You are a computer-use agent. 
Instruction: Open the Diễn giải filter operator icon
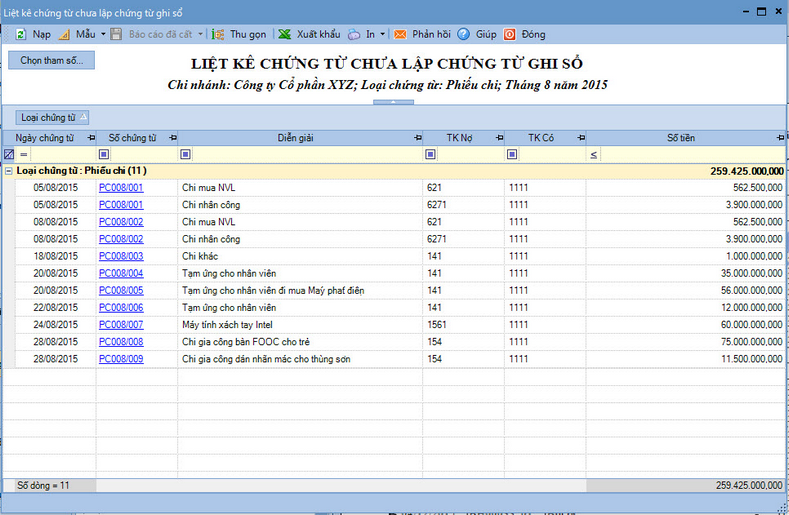click(x=185, y=154)
